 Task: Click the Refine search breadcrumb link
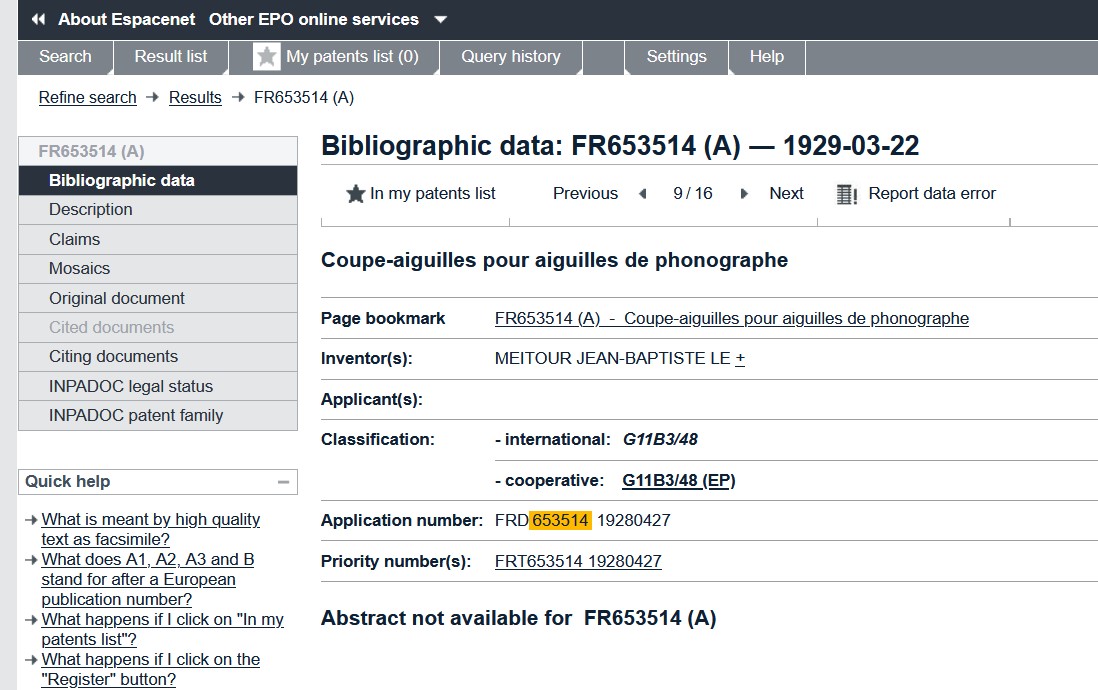coord(87,97)
